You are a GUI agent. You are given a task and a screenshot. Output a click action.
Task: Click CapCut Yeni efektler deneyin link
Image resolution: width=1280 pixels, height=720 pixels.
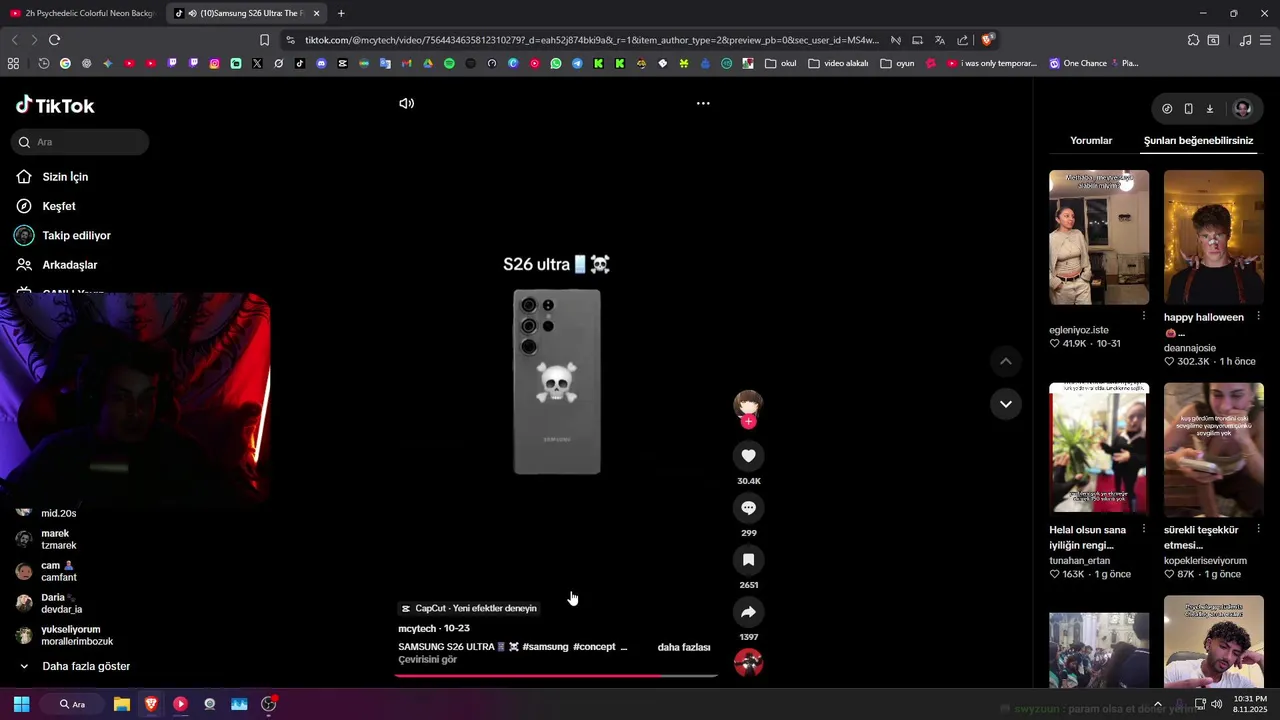(469, 608)
